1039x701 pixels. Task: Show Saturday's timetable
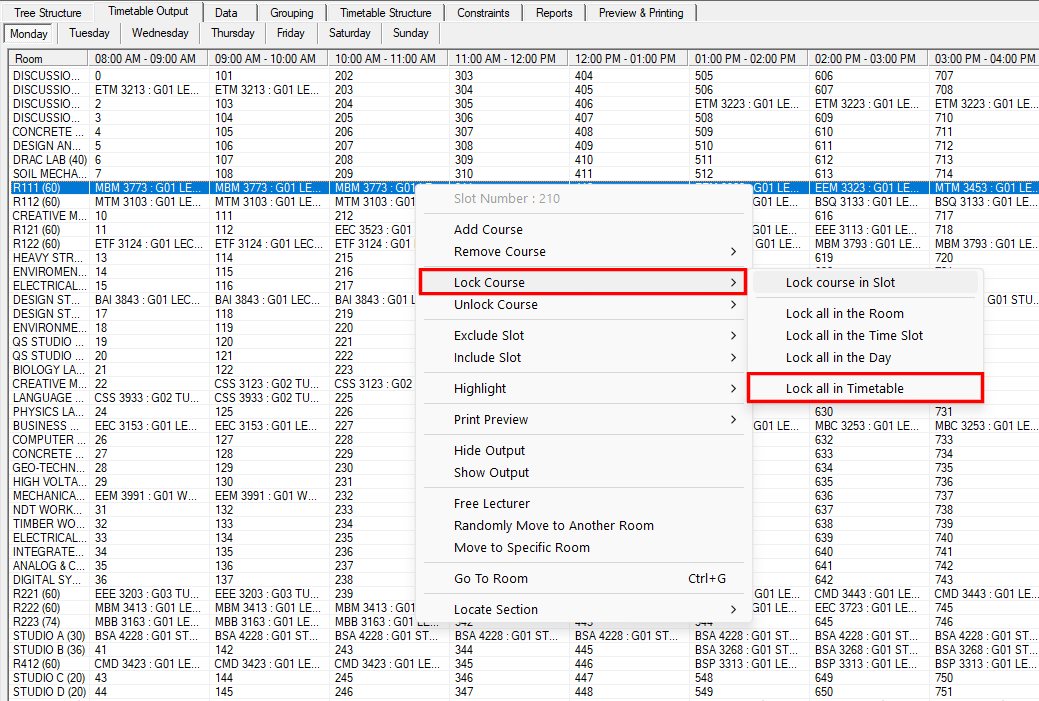tap(349, 33)
